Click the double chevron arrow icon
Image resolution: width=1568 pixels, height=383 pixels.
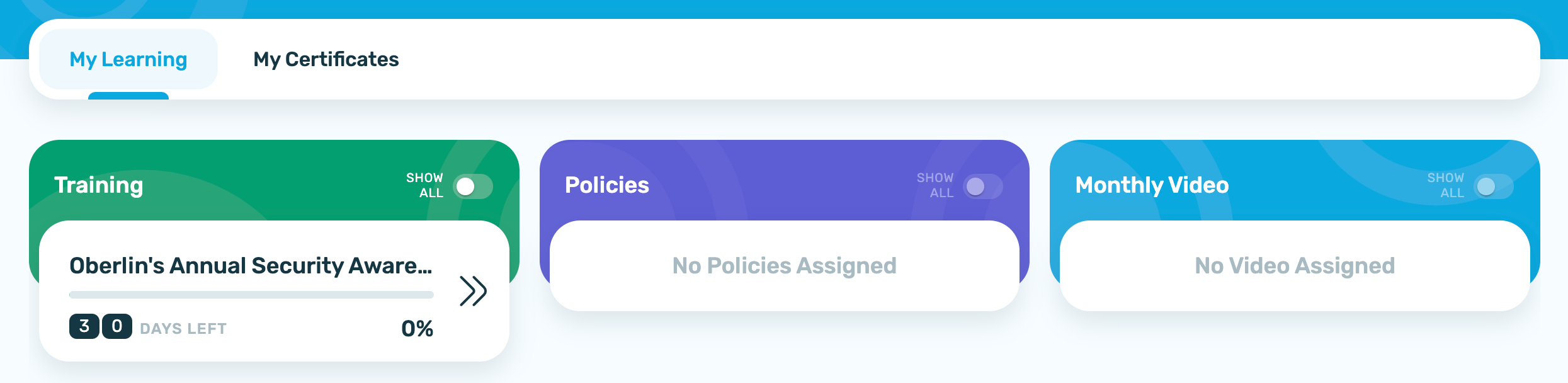point(473,291)
